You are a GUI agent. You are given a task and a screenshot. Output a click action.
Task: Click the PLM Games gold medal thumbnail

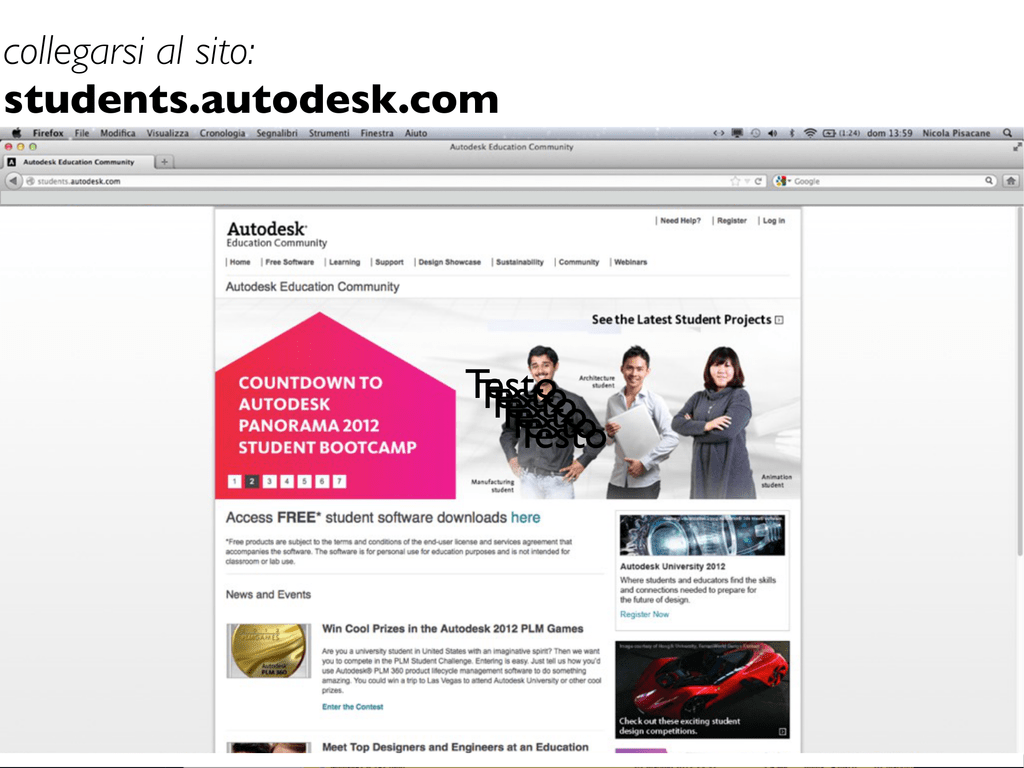pos(268,650)
